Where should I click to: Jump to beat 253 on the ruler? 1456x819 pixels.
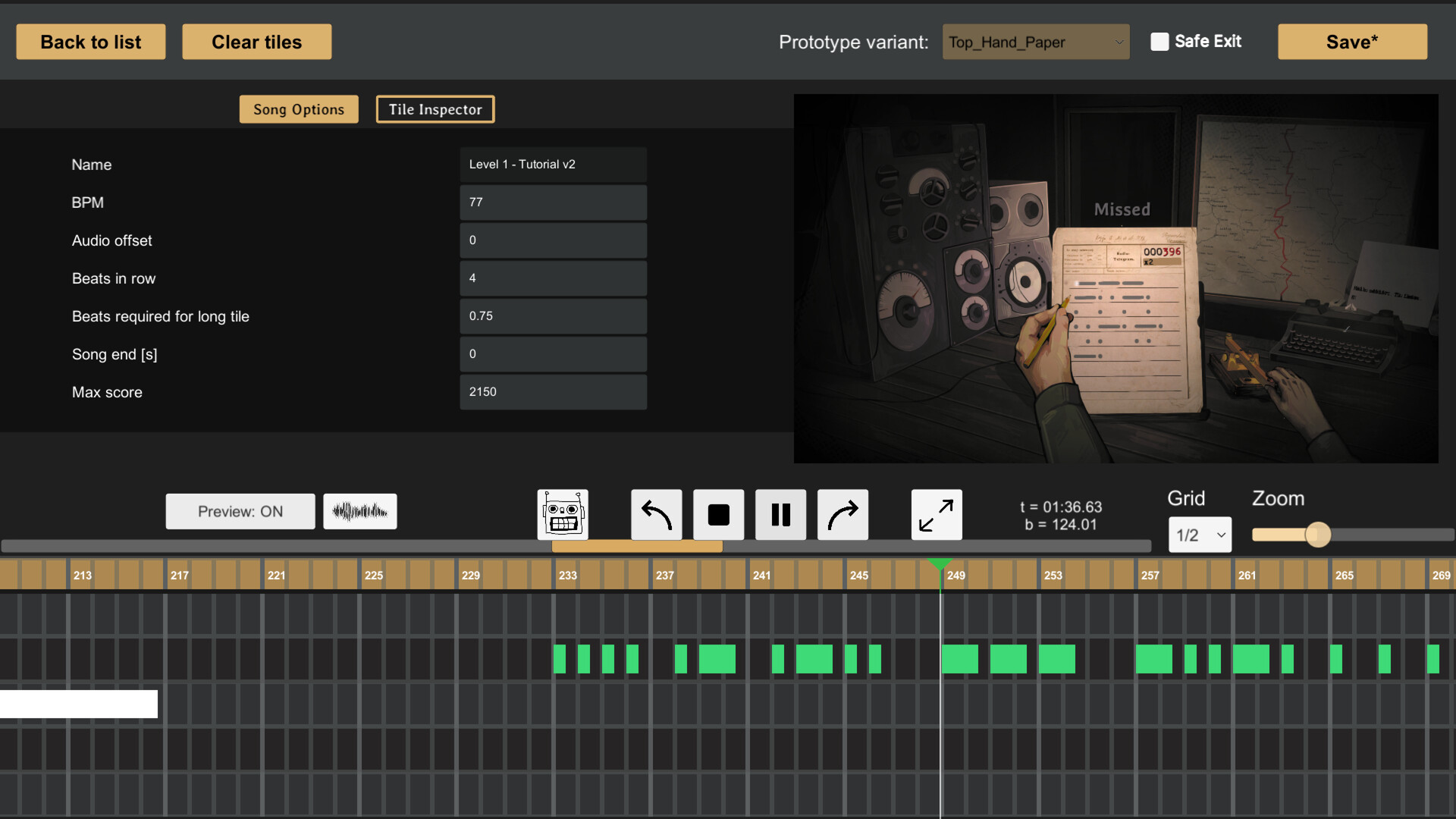tap(1053, 575)
